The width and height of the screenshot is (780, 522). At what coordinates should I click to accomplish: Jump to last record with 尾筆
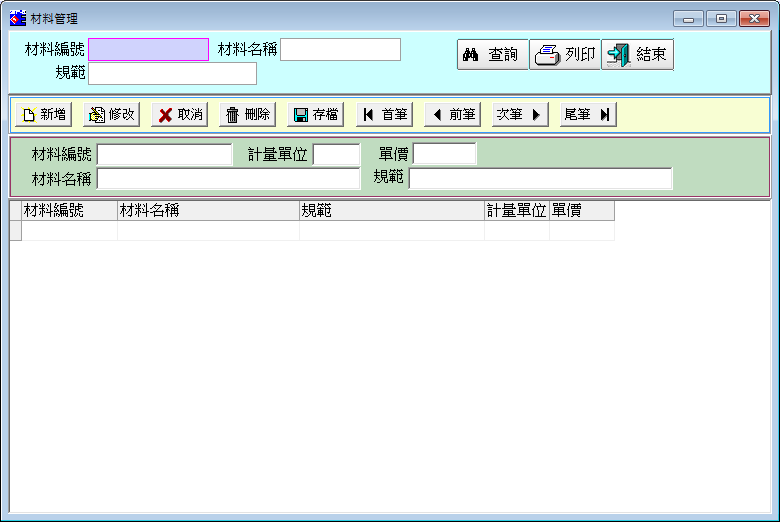(588, 114)
